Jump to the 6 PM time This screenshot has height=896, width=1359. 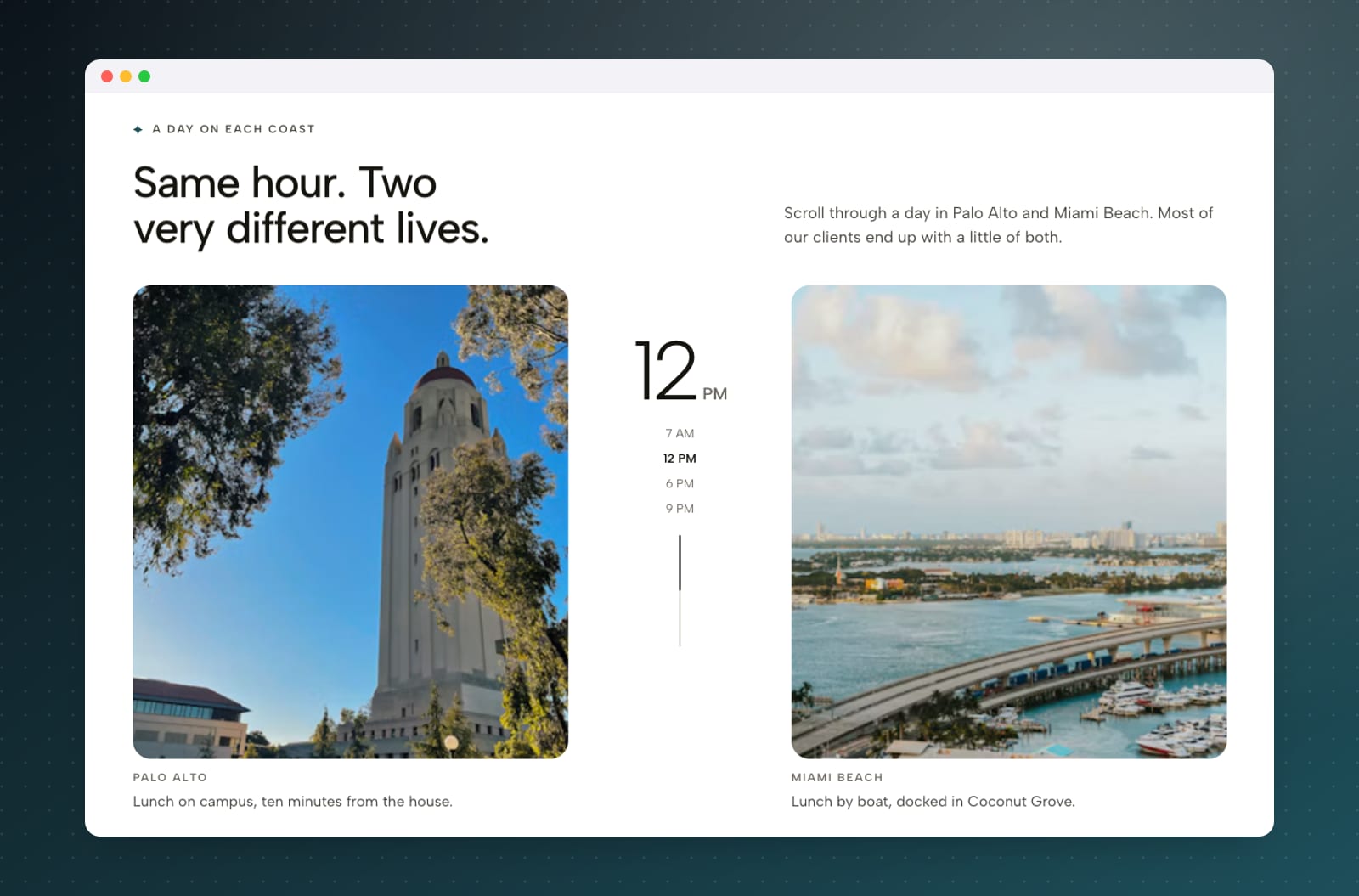pyautogui.click(x=679, y=483)
